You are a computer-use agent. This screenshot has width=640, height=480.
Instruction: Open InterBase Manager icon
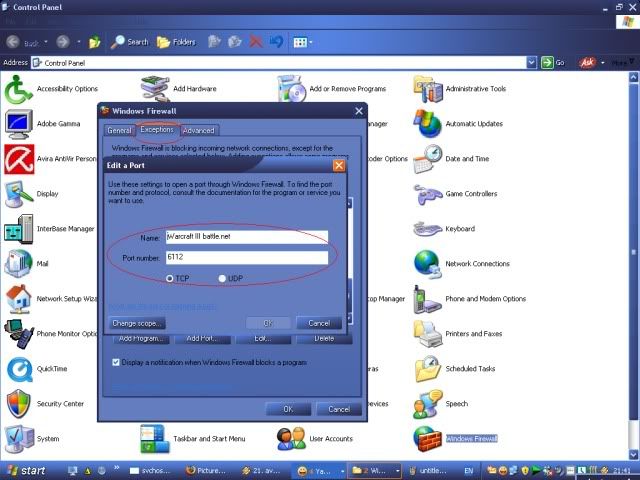[19, 229]
